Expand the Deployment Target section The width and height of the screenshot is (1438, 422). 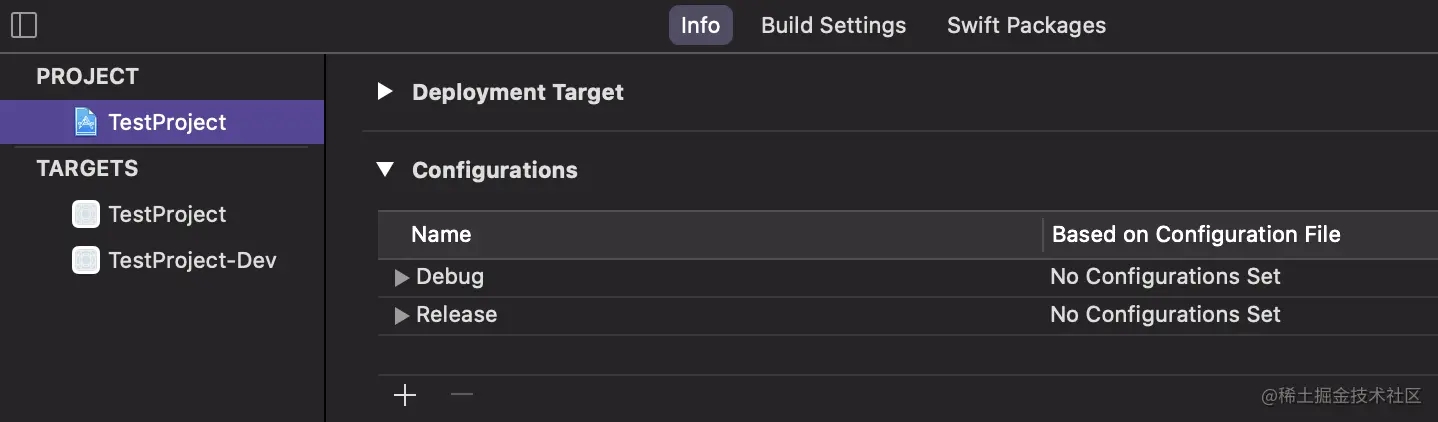(x=385, y=92)
